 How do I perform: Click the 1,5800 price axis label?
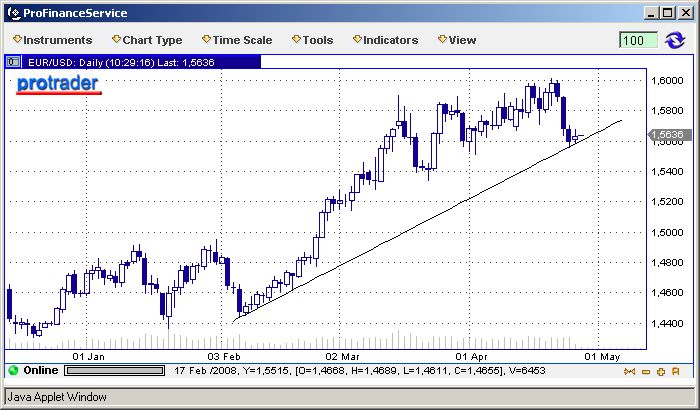[667, 111]
